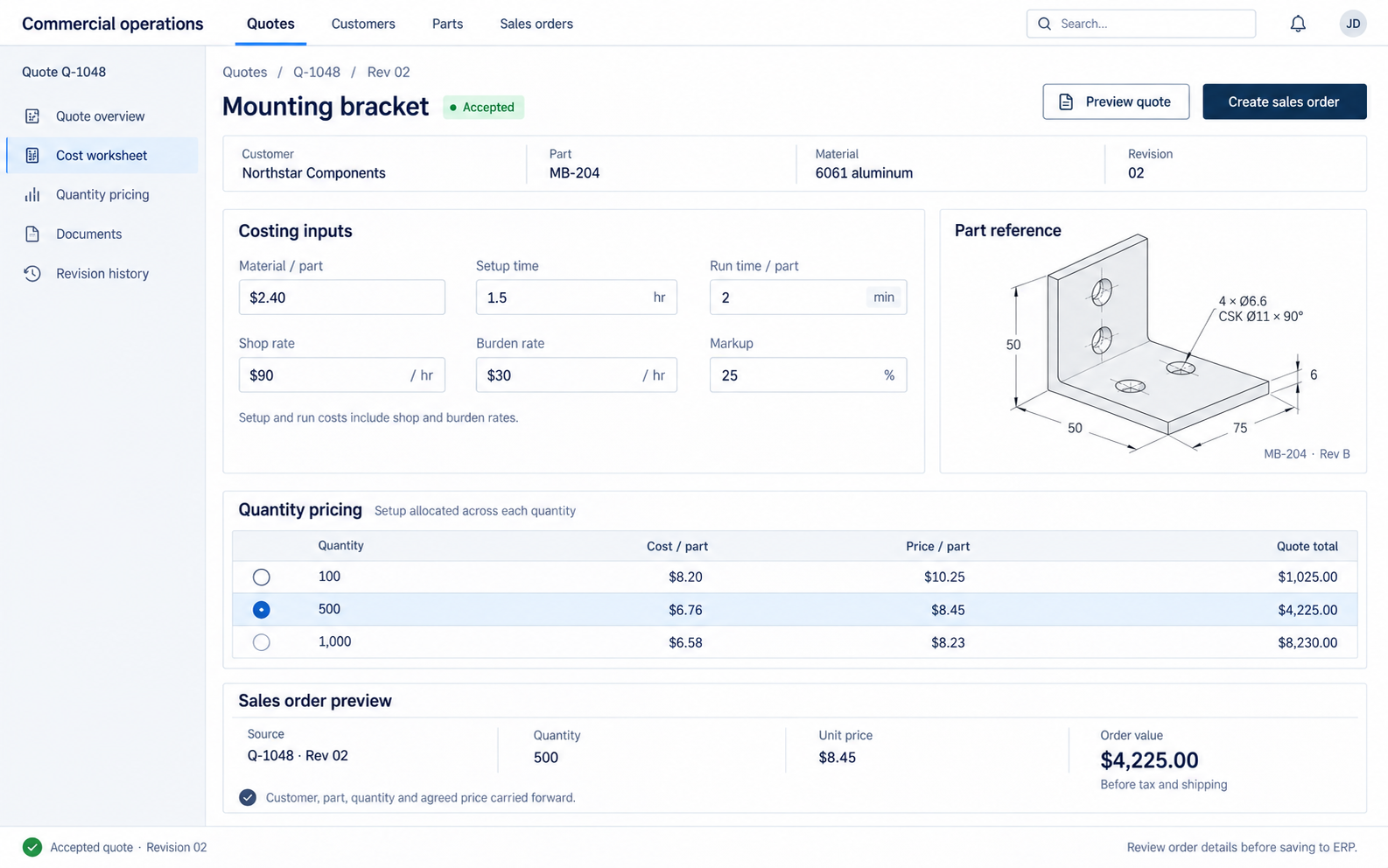
Task: Open Quantity pricing in the sidebar
Action: tap(102, 195)
